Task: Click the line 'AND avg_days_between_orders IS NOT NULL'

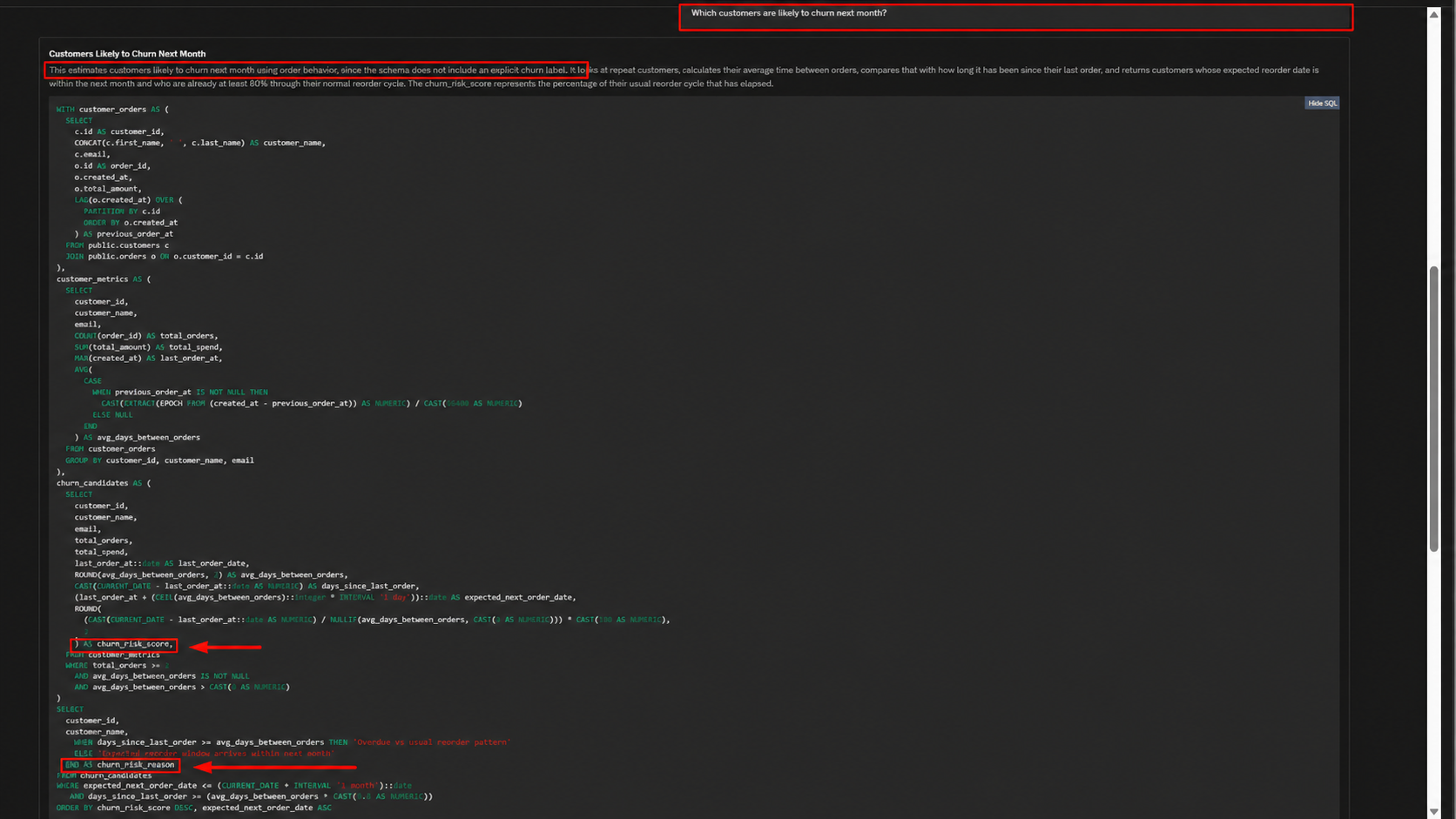Action: 161,676
